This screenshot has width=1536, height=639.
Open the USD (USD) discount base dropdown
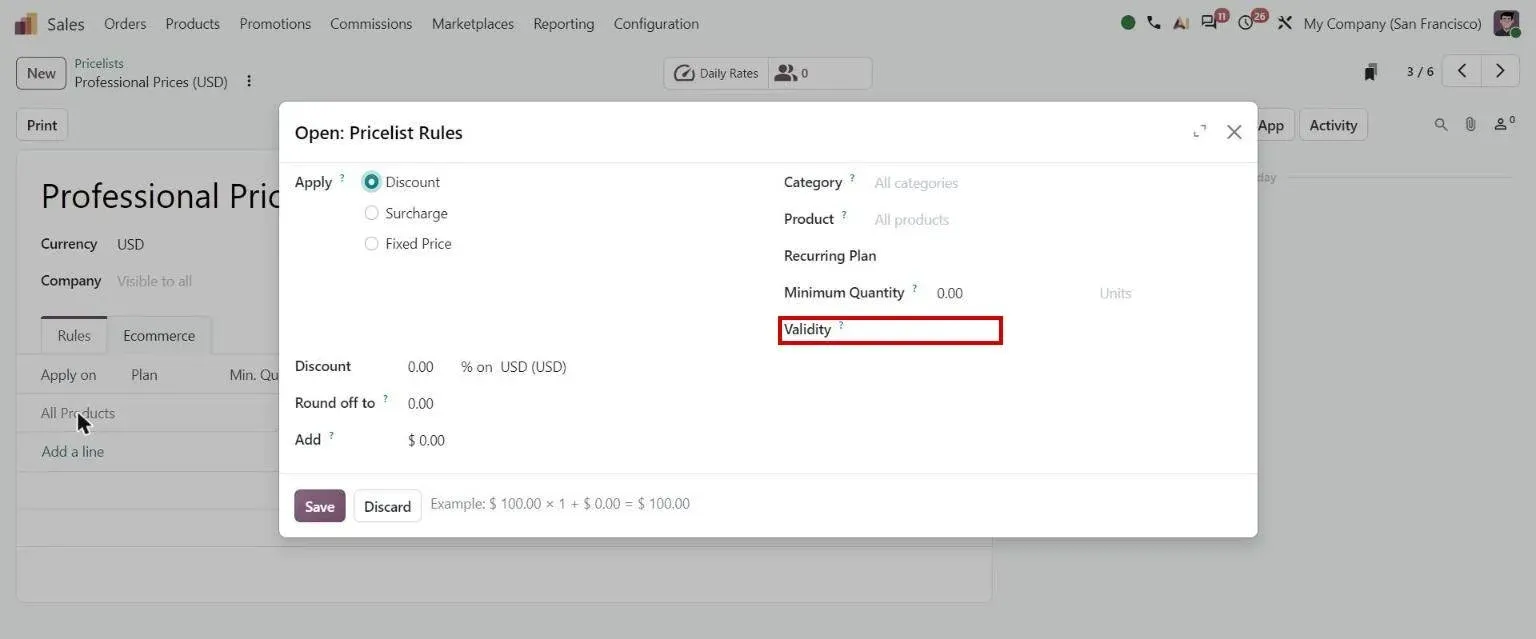[x=534, y=367]
